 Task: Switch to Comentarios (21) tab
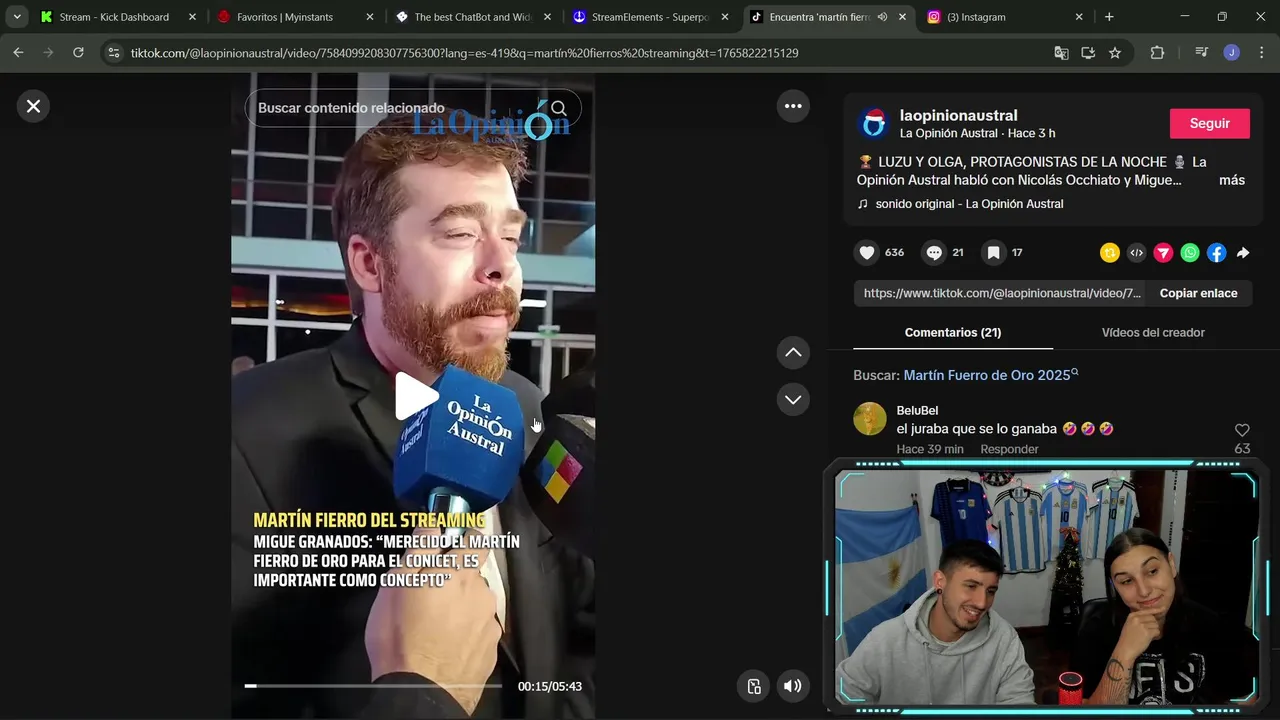[953, 332]
